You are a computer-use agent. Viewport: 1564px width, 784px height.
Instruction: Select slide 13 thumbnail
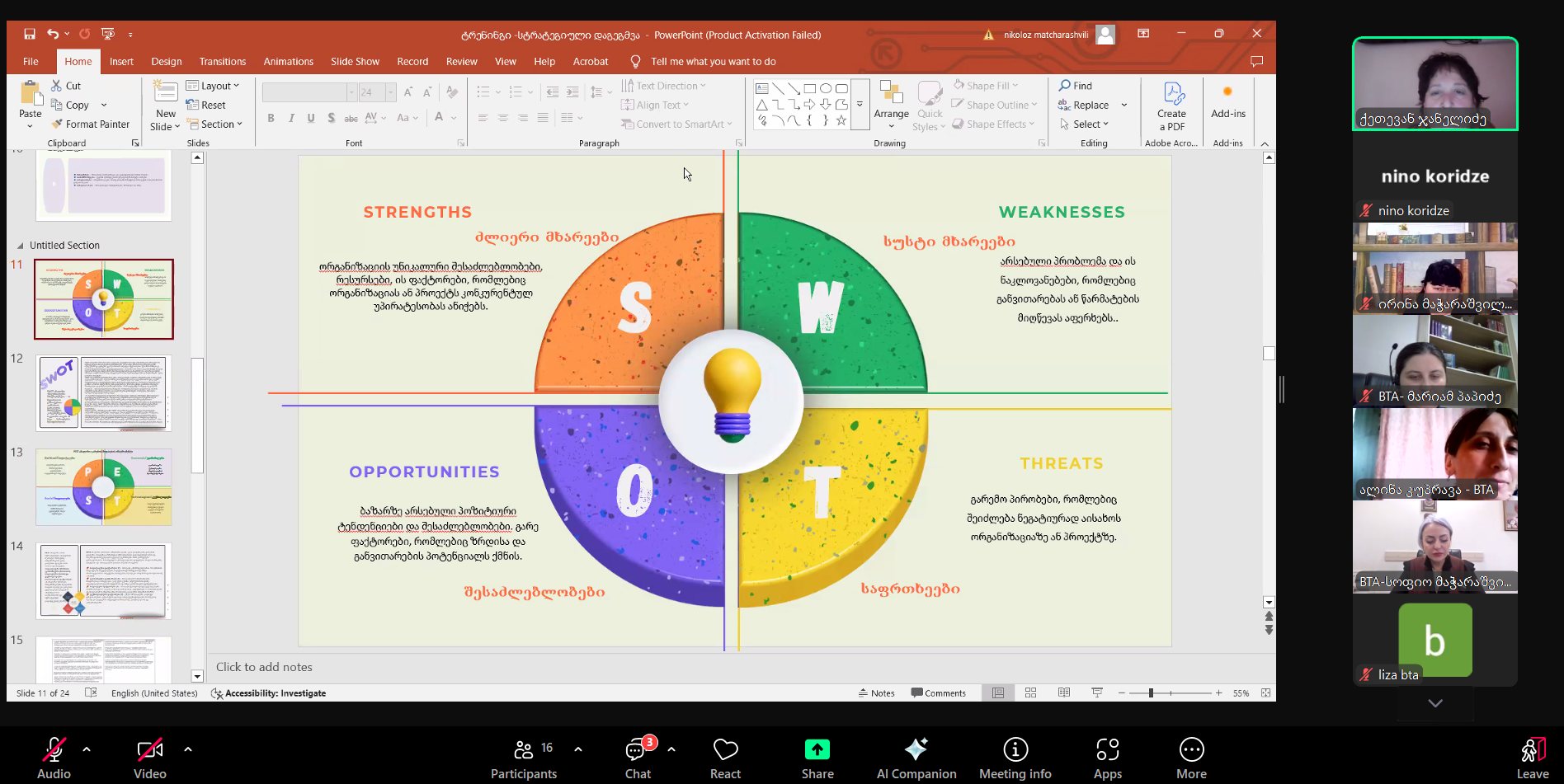click(104, 487)
